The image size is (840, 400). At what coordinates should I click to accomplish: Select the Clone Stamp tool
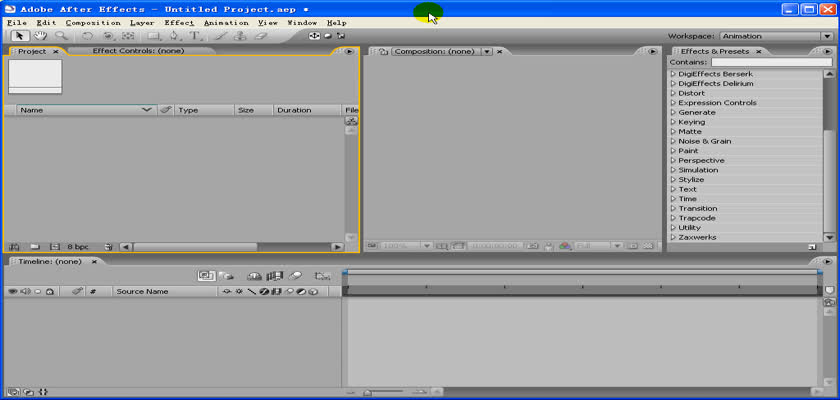click(x=240, y=36)
